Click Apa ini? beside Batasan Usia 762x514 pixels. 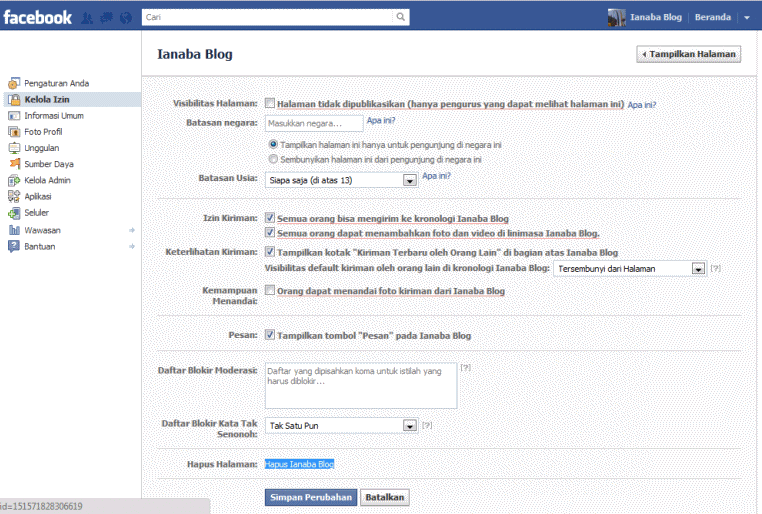pos(436,176)
